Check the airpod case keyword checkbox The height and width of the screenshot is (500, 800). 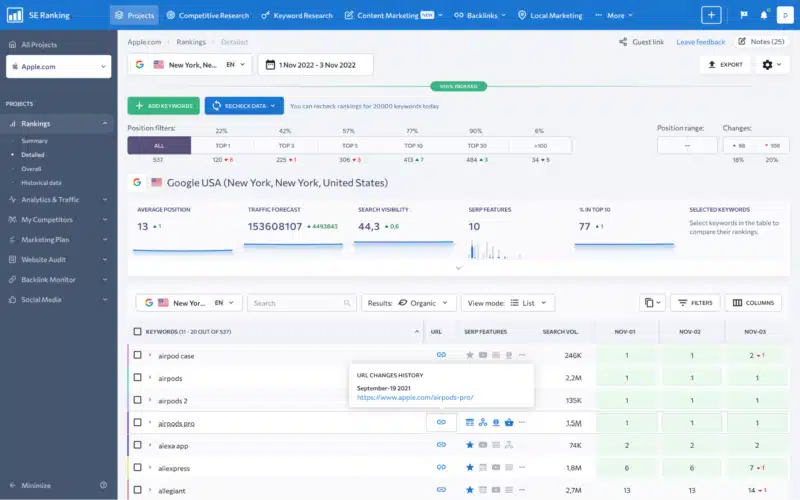138,355
